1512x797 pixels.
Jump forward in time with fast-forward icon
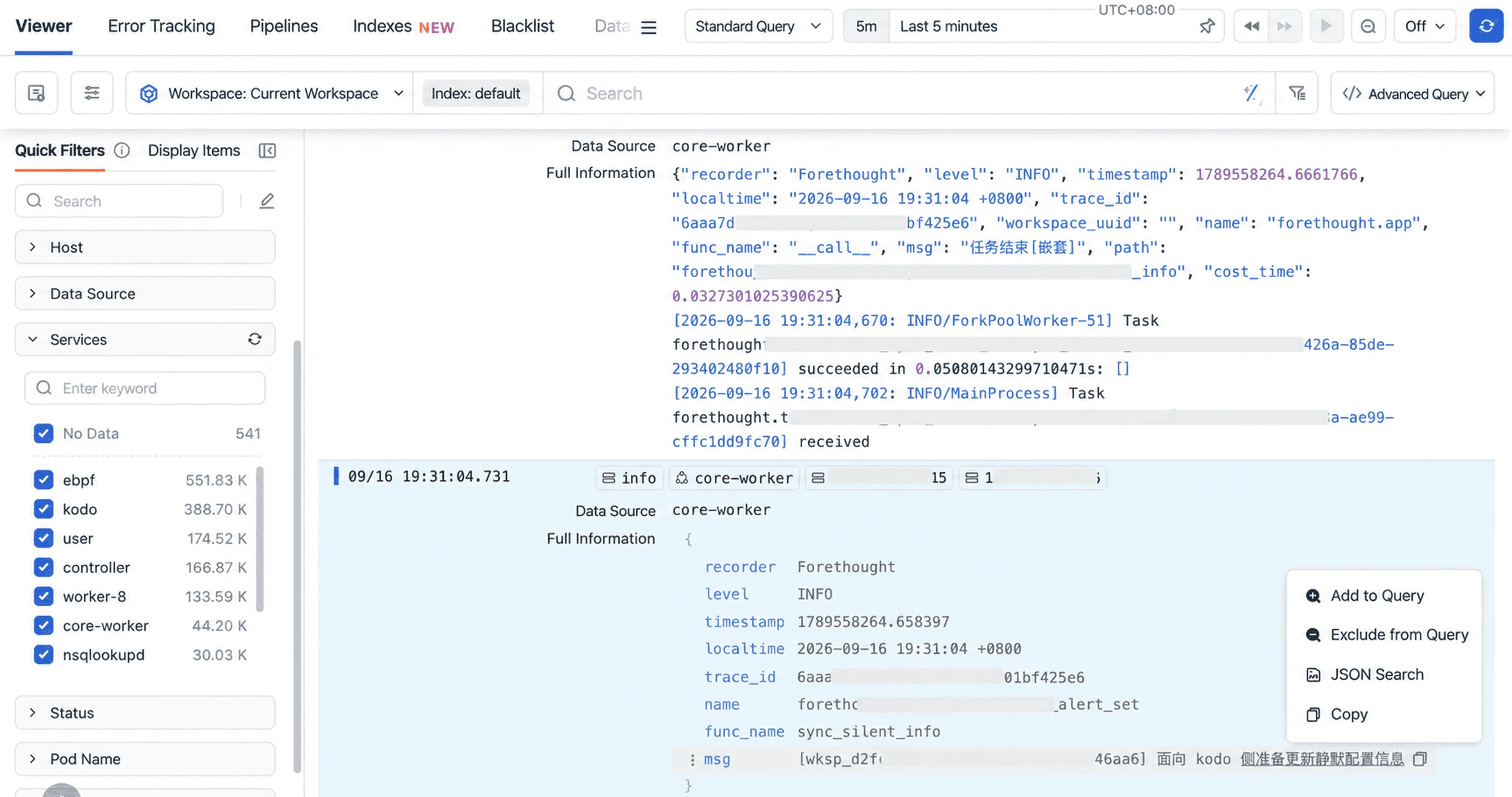click(1284, 26)
